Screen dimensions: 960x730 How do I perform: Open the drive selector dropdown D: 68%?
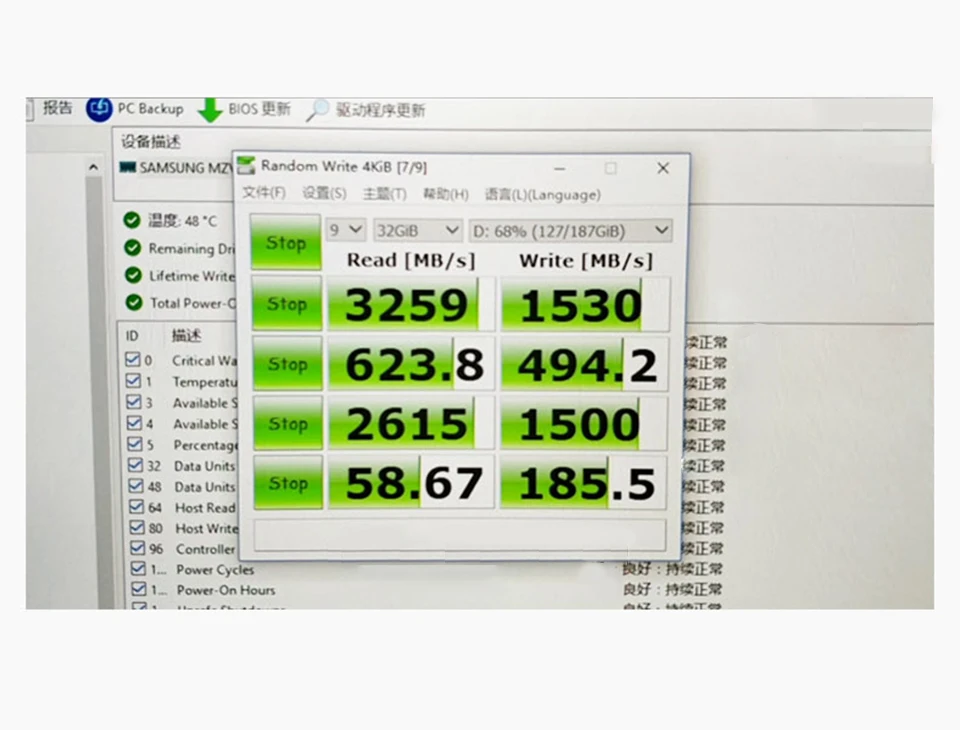pyautogui.click(x=570, y=231)
